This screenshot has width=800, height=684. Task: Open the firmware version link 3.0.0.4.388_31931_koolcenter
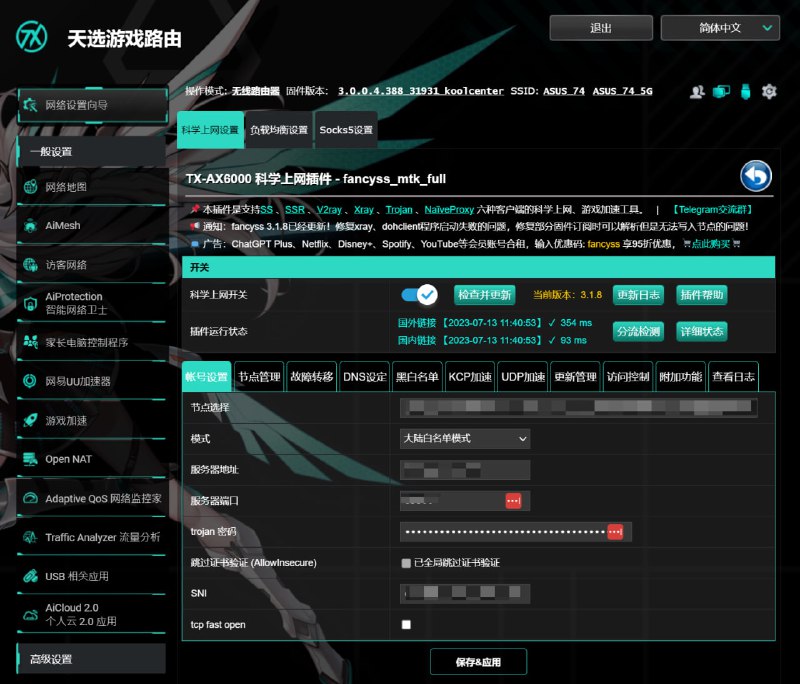420,91
